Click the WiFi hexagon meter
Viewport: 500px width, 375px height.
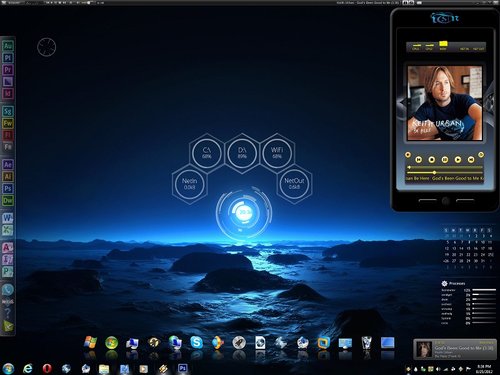tap(277, 153)
